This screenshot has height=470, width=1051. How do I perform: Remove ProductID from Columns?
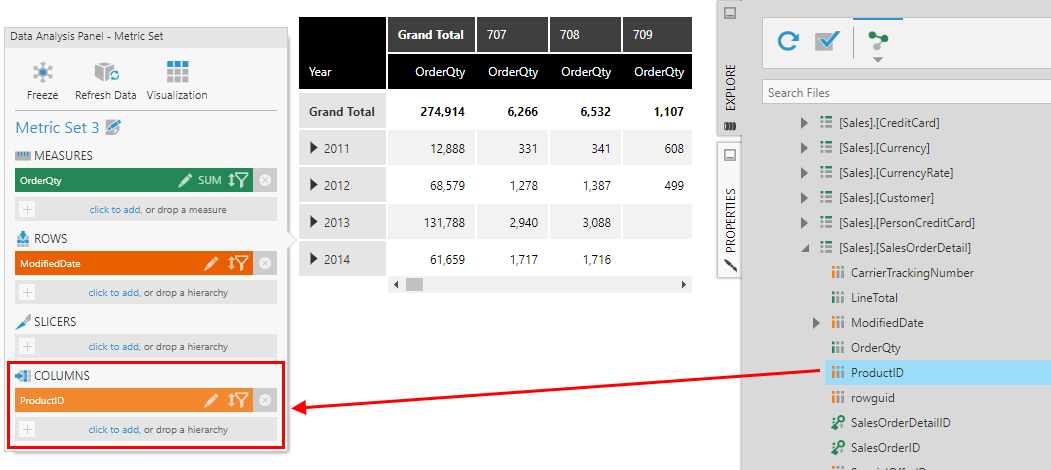(x=265, y=400)
